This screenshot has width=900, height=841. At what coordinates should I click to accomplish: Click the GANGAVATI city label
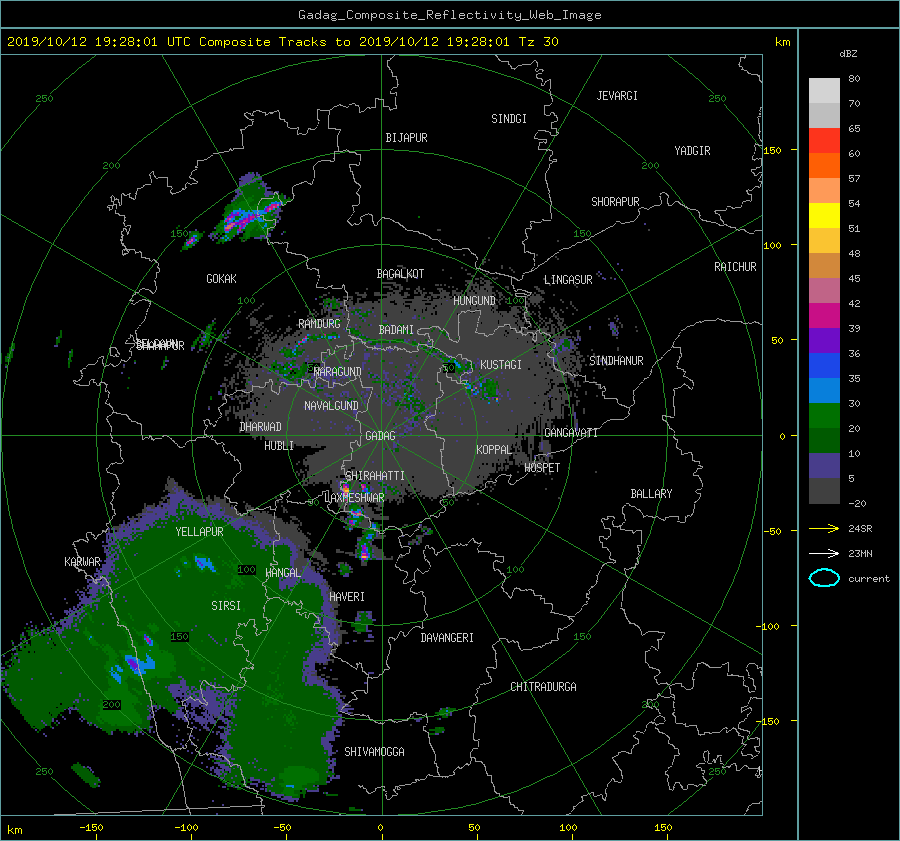coord(571,433)
